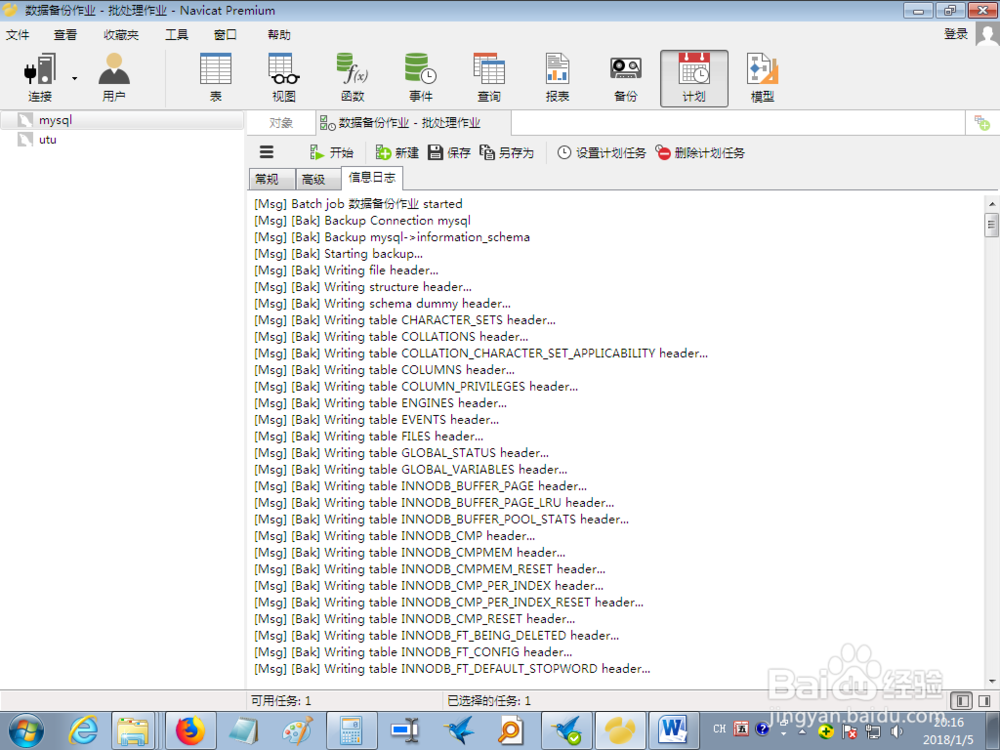Click 另存为 to save a copy

(x=507, y=152)
